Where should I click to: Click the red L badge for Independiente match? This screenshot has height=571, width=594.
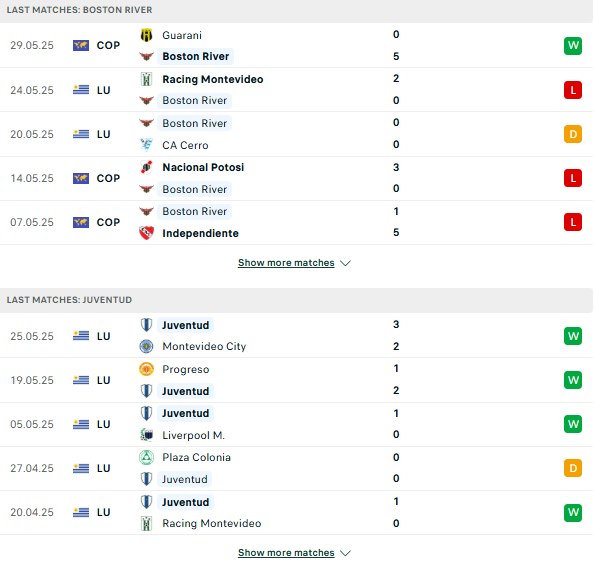[x=573, y=222]
